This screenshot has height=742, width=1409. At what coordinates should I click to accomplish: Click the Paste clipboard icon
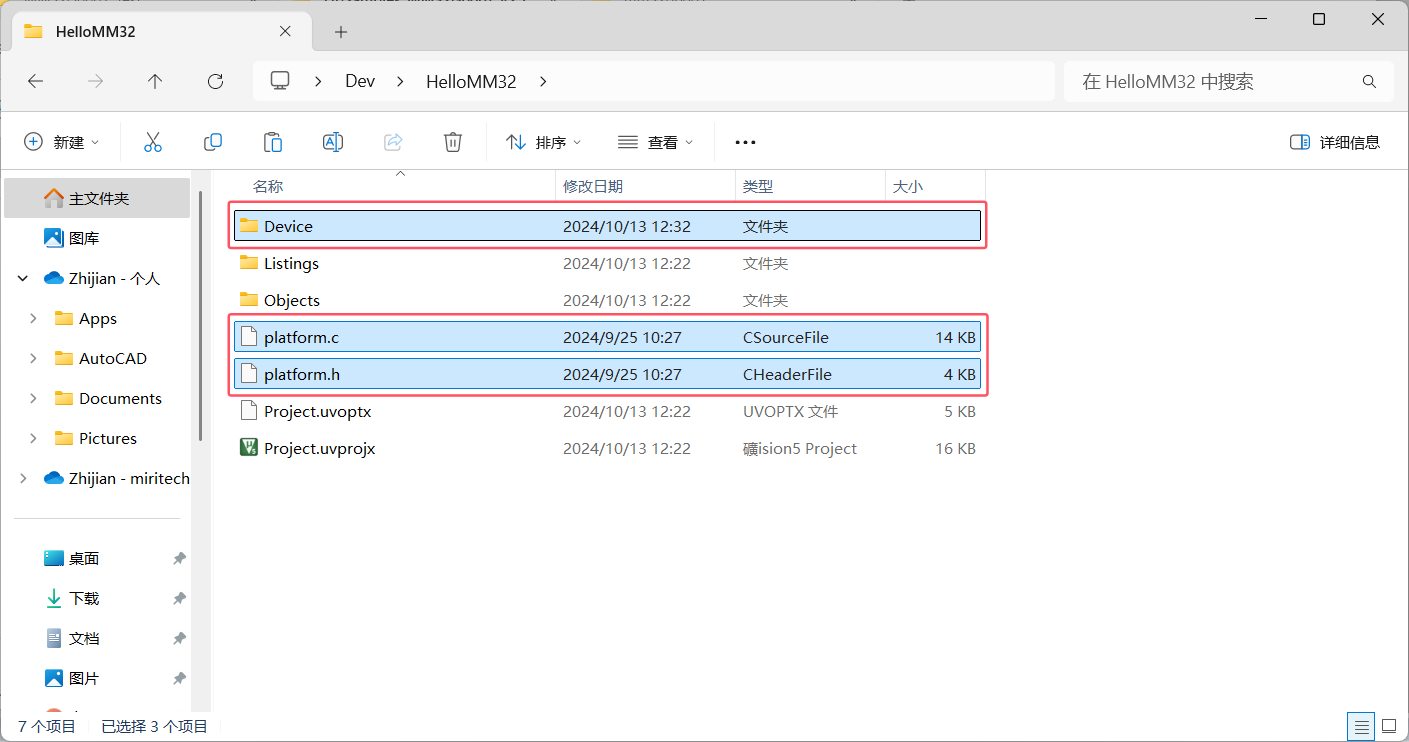point(273,142)
